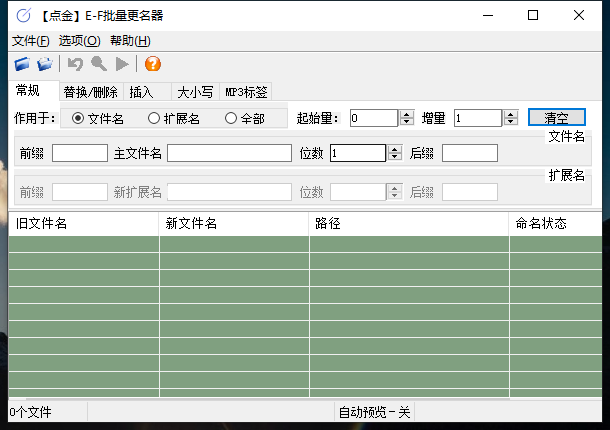Click the open folder directory icon

[45, 64]
